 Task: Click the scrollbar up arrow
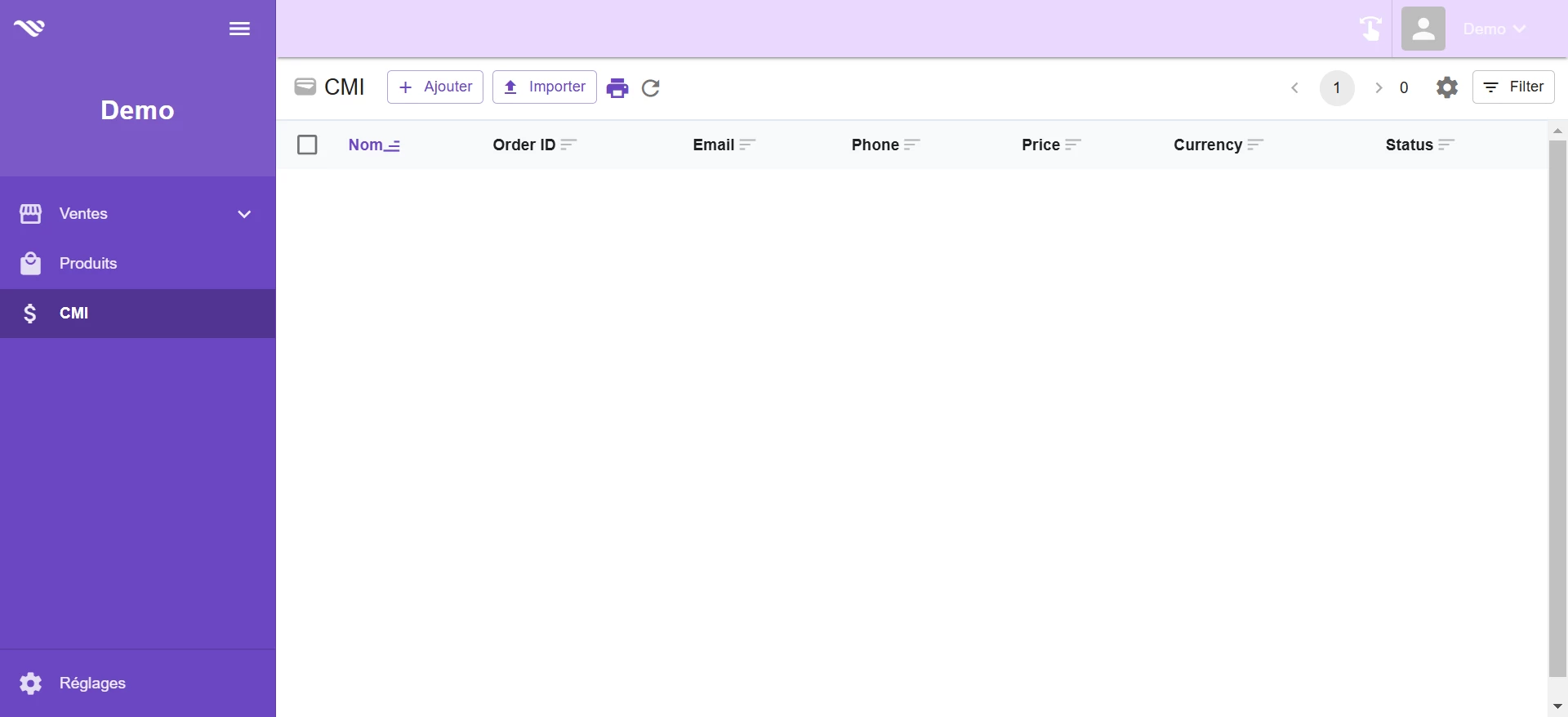coord(1557,131)
